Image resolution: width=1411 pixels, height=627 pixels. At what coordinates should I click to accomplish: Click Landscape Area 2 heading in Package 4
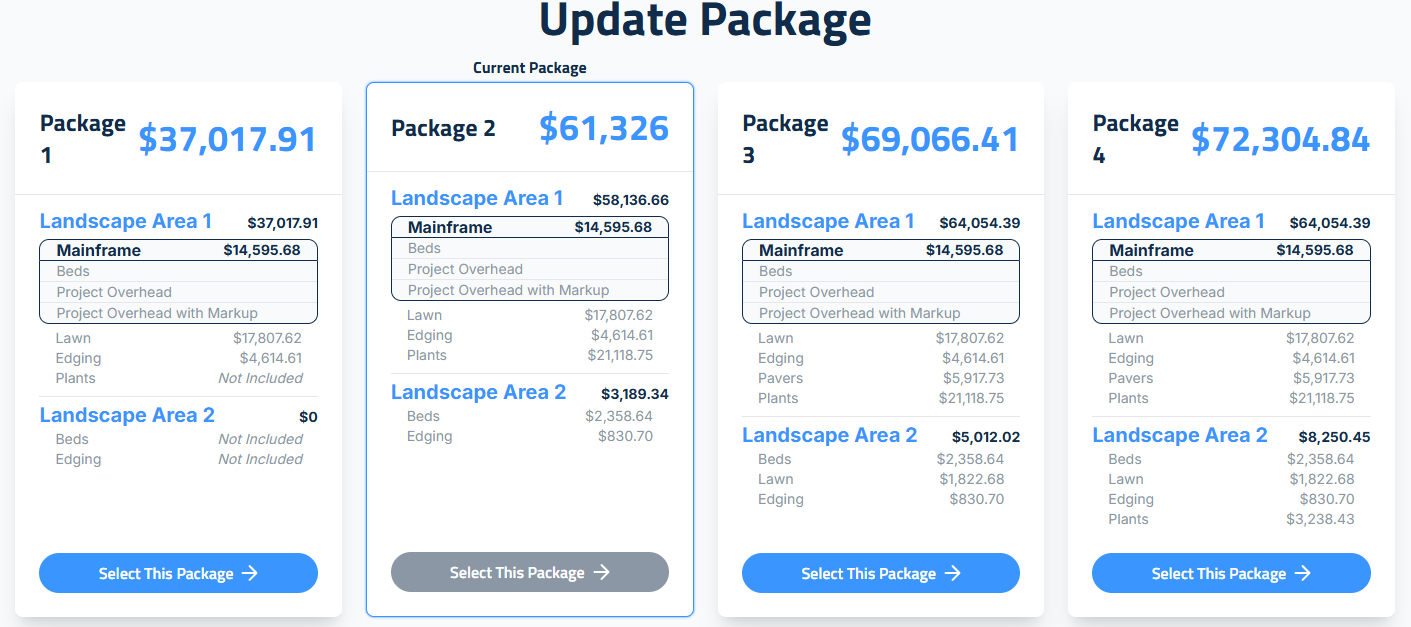click(x=1179, y=435)
